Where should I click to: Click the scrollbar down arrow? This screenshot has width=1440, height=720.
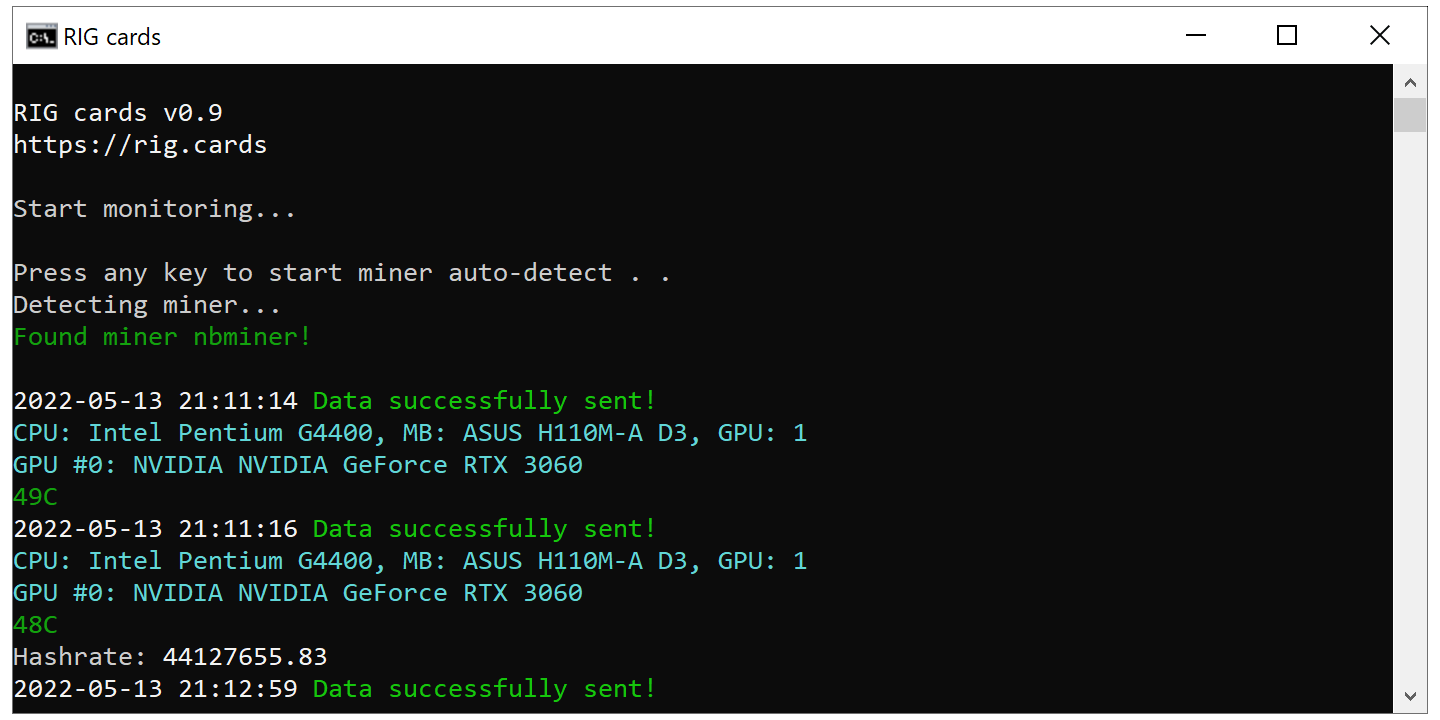pyautogui.click(x=1411, y=695)
